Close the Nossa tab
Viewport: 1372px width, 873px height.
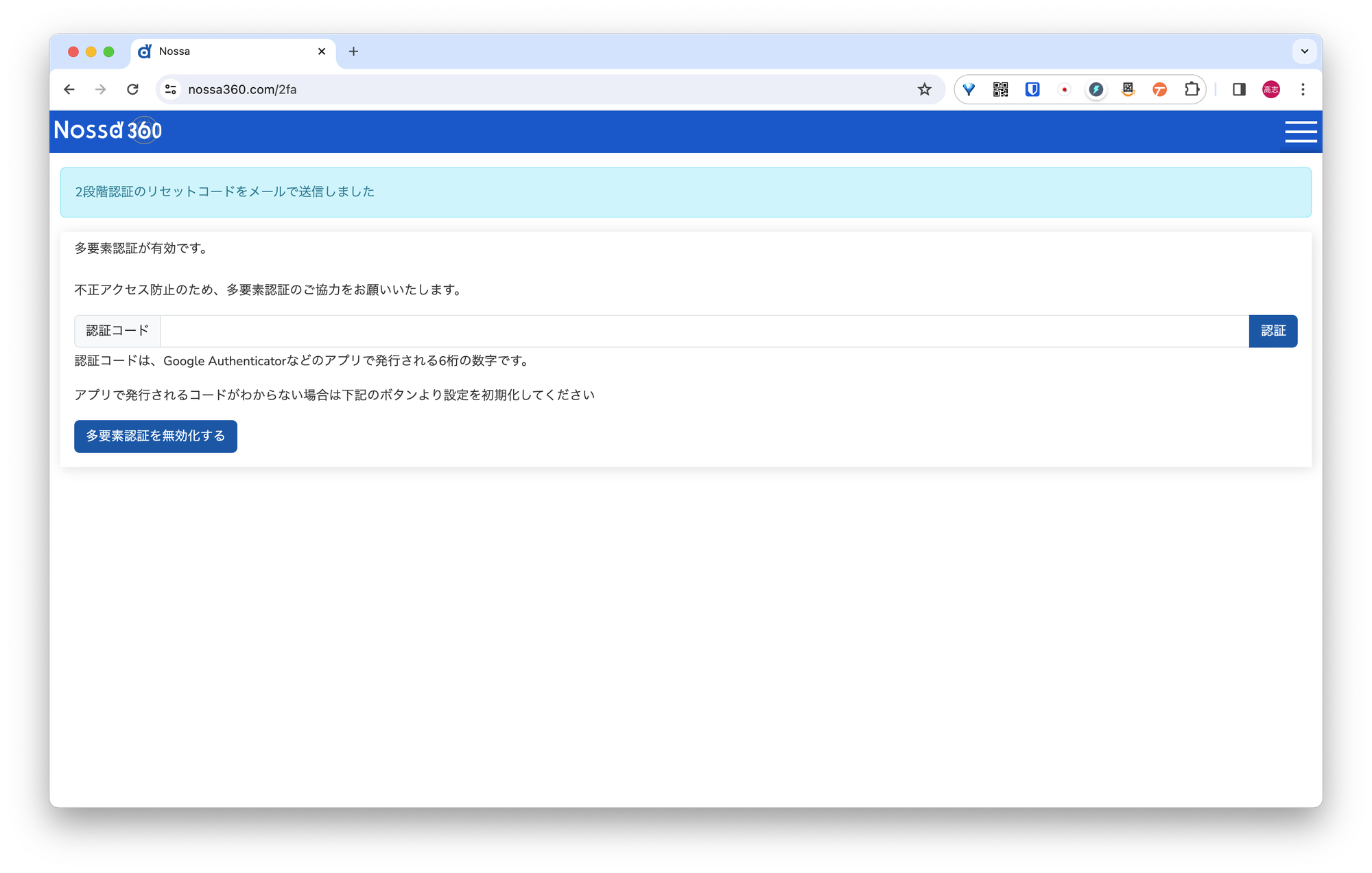tap(322, 51)
